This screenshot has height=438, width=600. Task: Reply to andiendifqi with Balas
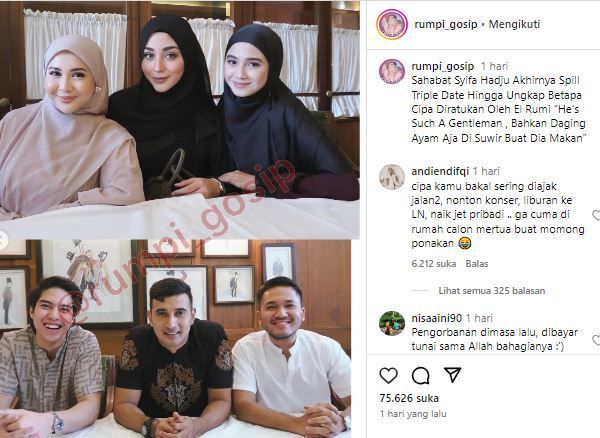[x=477, y=264]
